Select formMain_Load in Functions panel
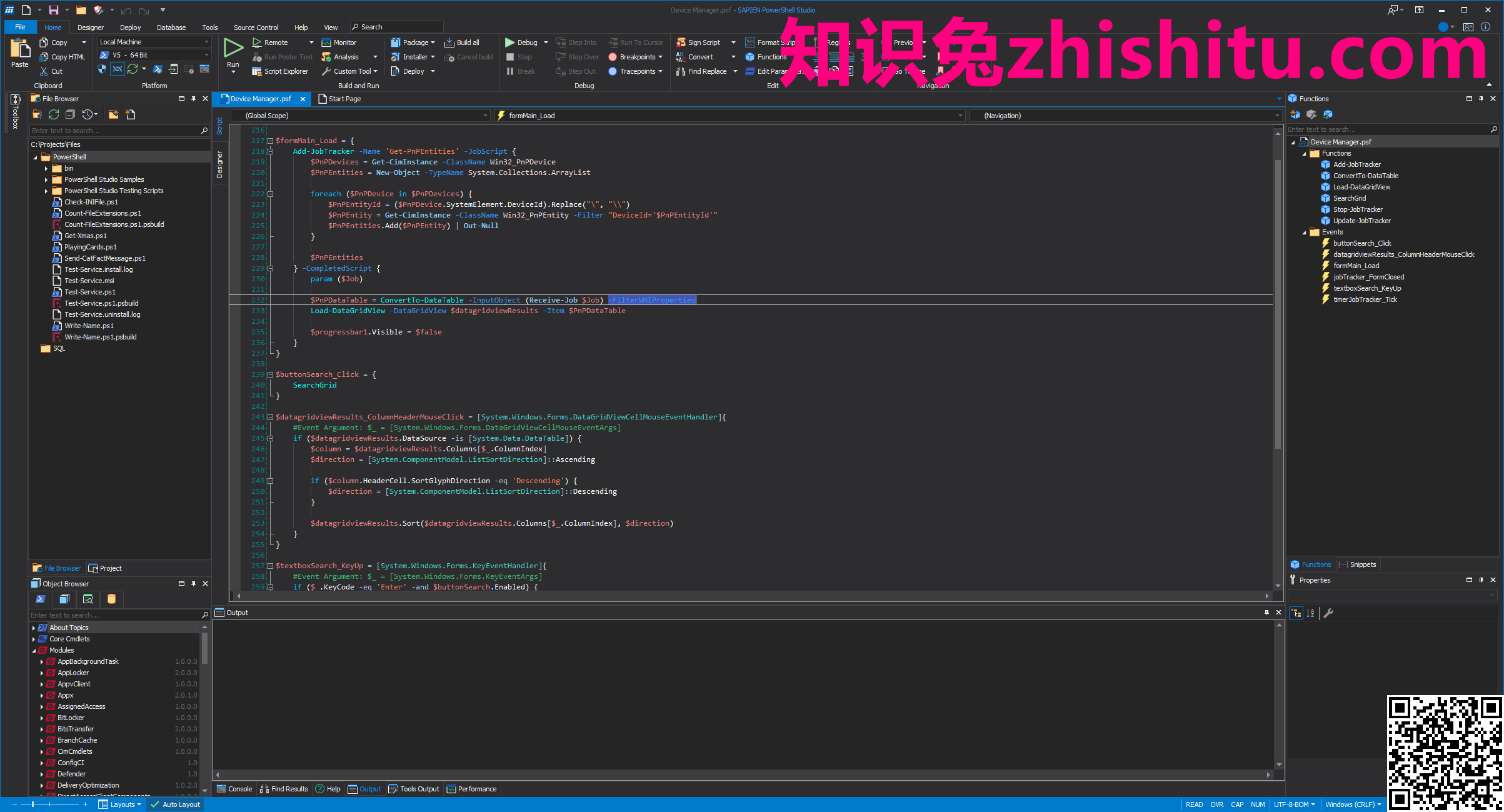The image size is (1504, 812). 1356,266
